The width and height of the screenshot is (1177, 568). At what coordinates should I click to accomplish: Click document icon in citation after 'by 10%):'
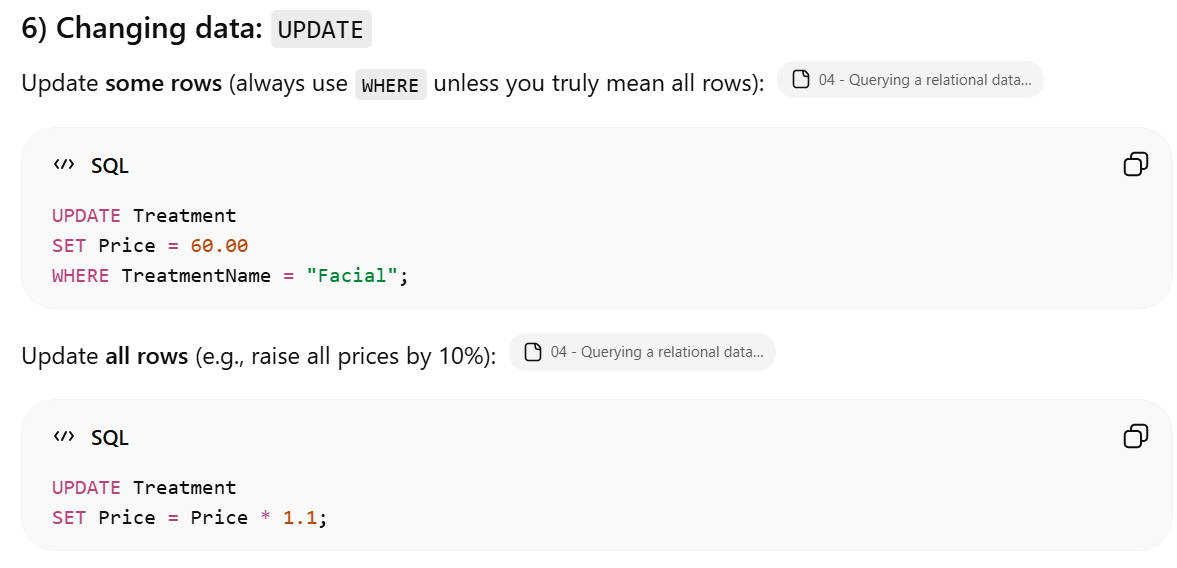pyautogui.click(x=533, y=352)
